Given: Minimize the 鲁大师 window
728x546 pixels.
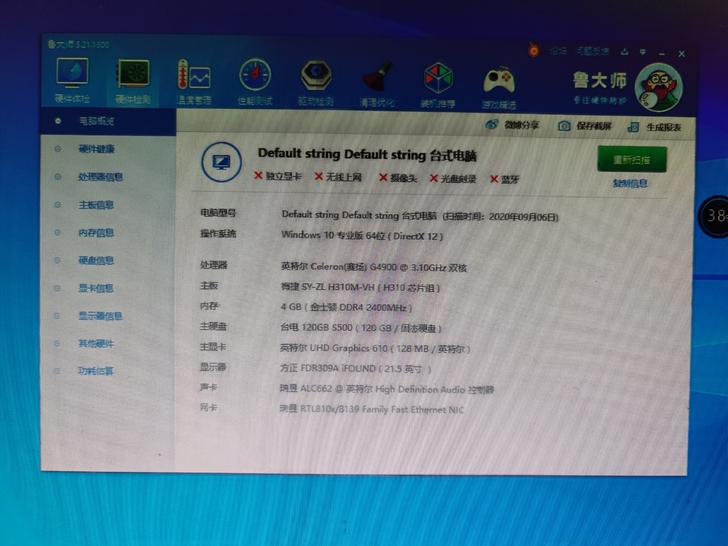Looking at the screenshot, I should [662, 53].
